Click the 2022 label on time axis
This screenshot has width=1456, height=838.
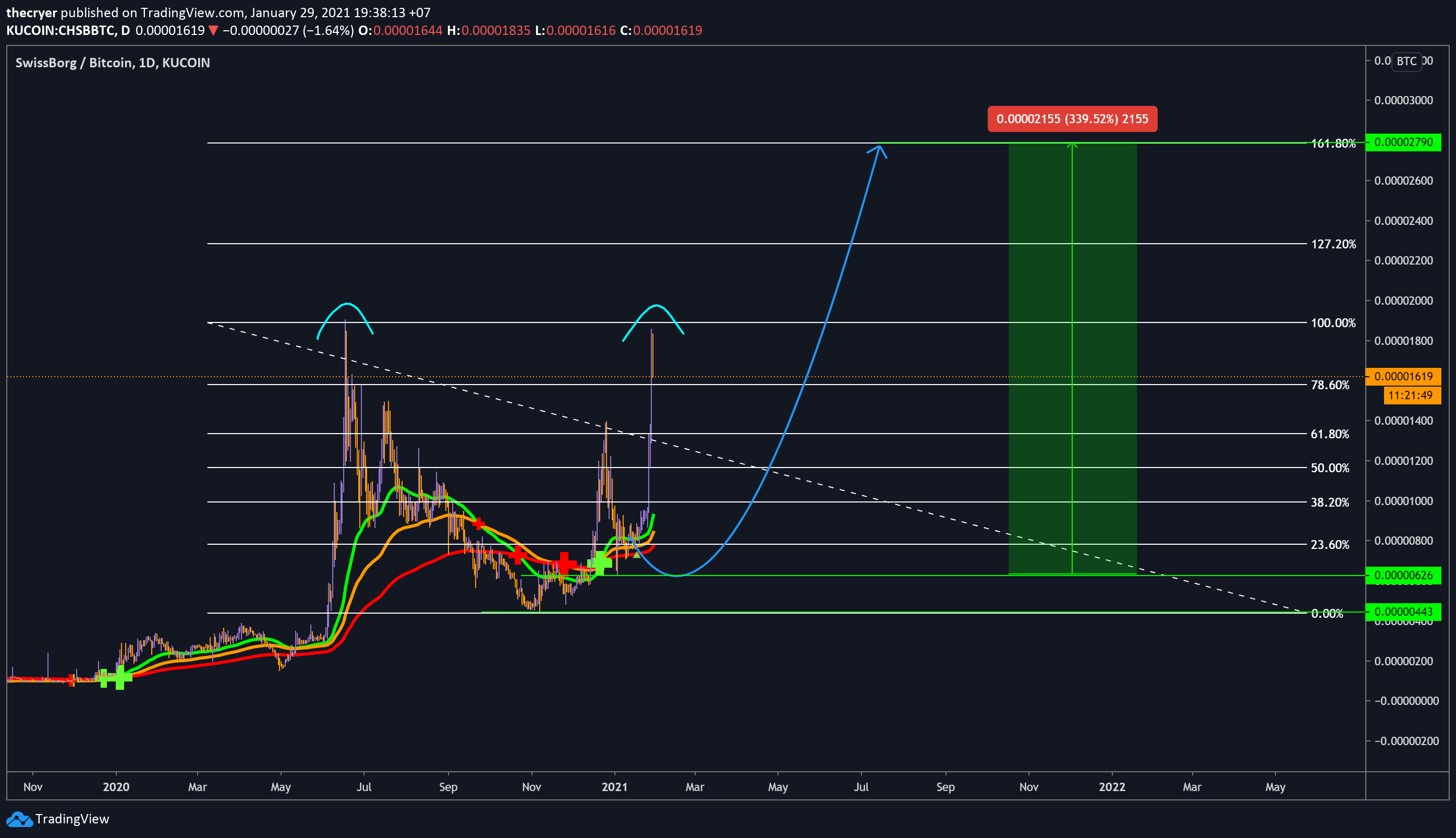tap(1112, 787)
